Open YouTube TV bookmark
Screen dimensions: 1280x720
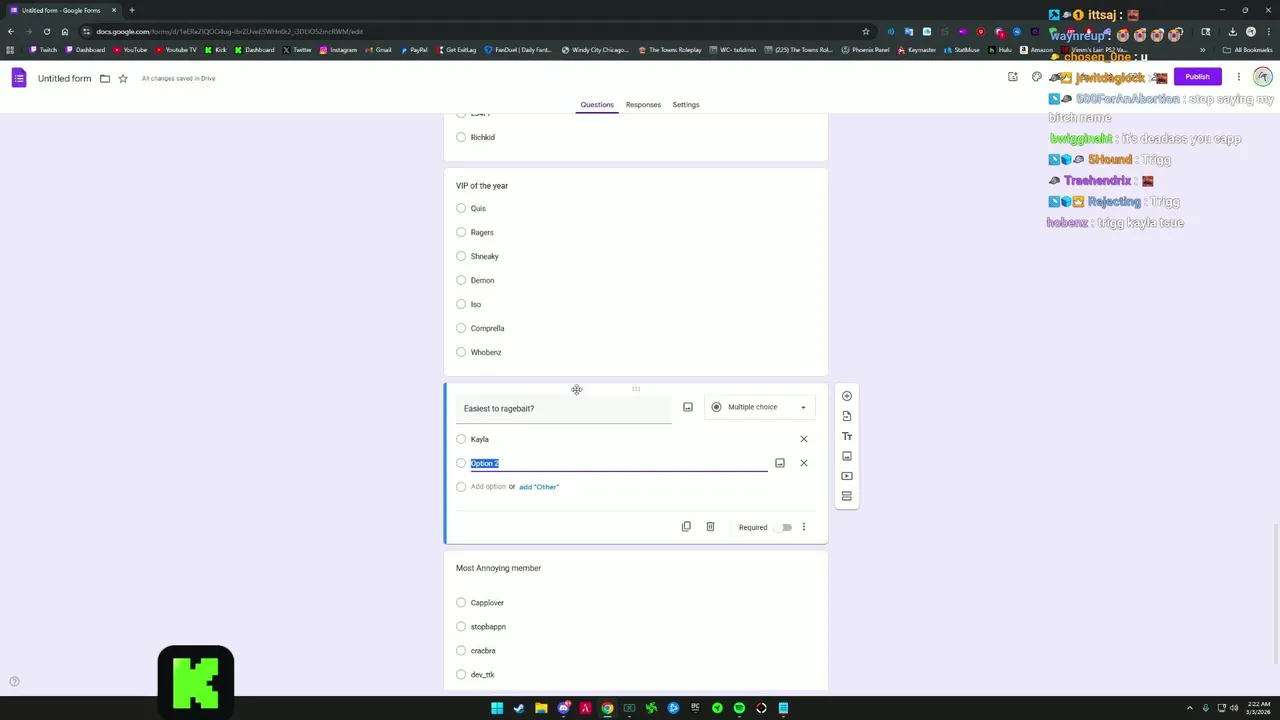point(176,50)
